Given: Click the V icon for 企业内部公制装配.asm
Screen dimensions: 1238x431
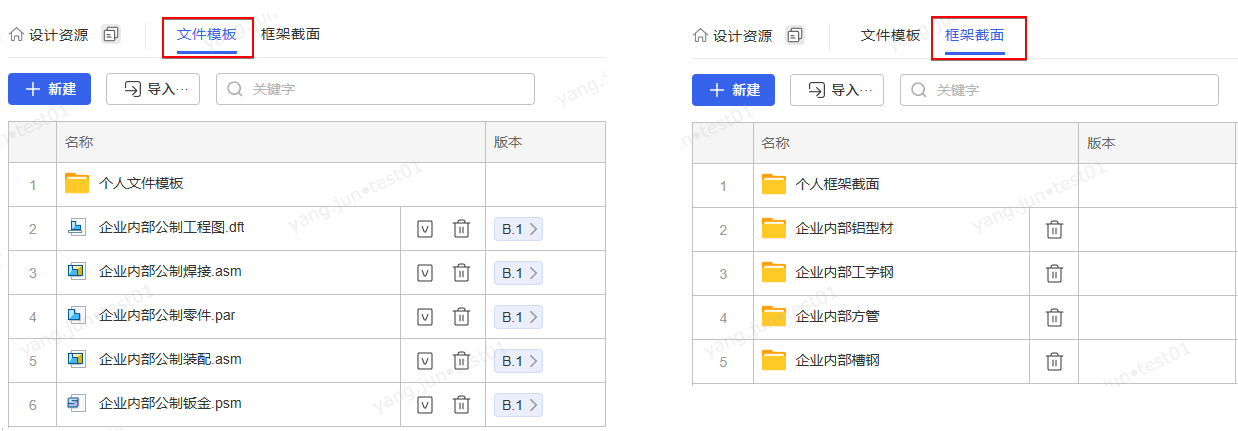Looking at the screenshot, I should point(424,361).
